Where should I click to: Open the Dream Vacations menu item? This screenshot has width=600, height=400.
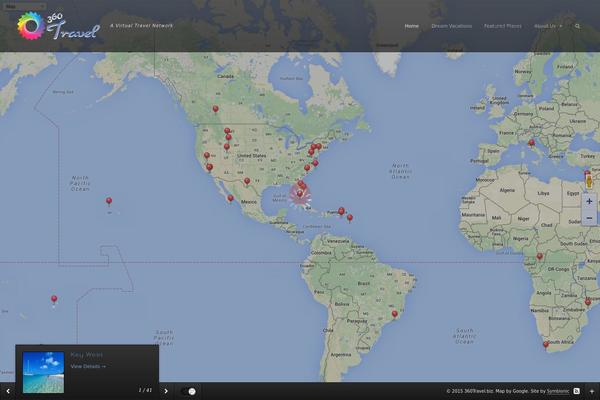click(x=452, y=26)
